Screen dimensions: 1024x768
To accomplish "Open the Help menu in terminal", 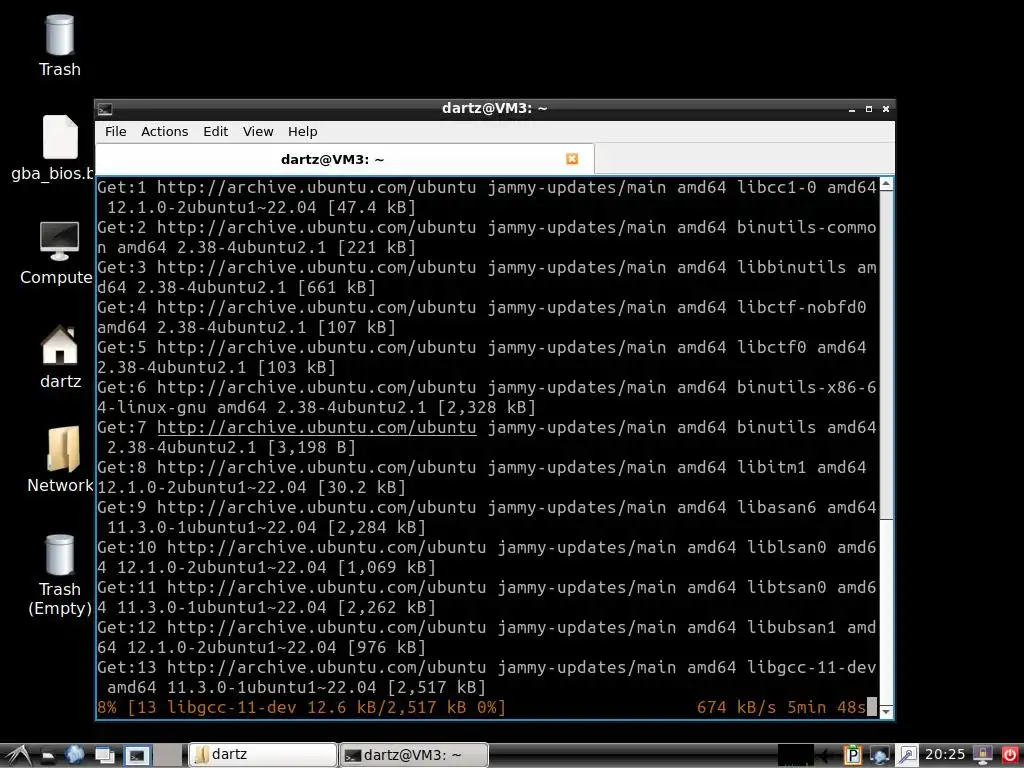I will [302, 131].
